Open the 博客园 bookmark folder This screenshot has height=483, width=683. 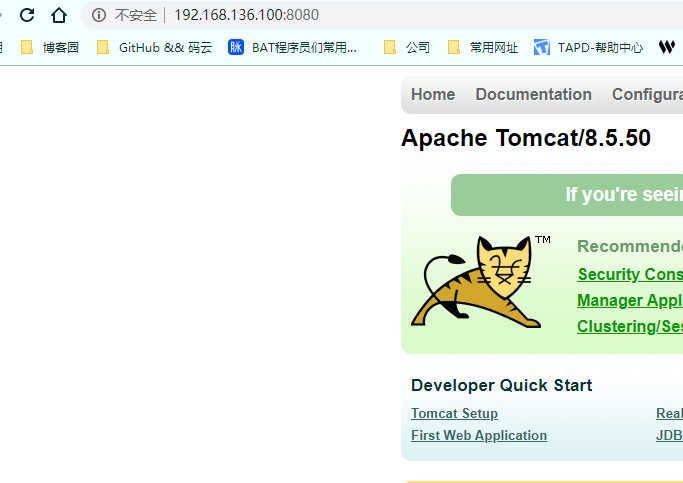[x=50, y=47]
